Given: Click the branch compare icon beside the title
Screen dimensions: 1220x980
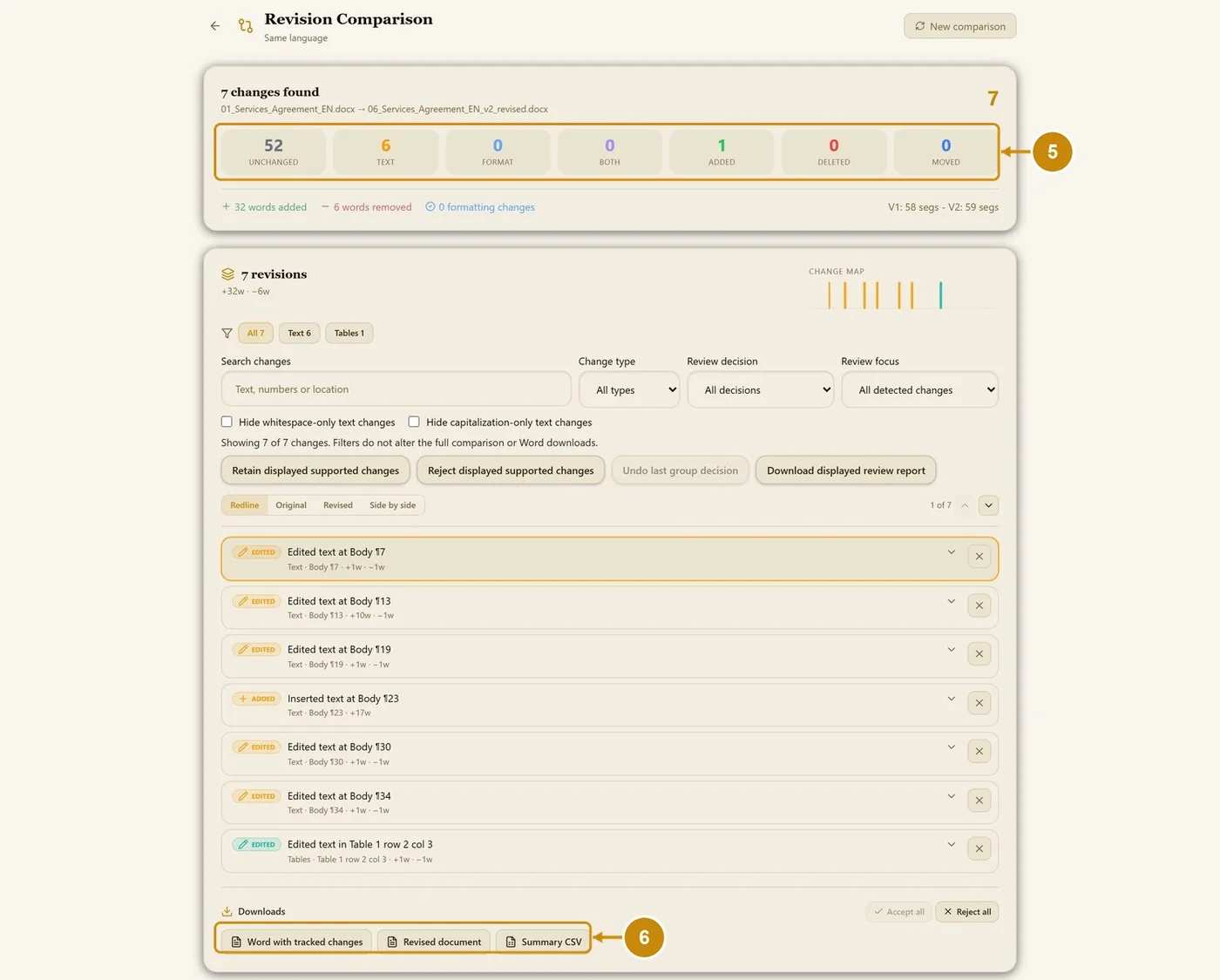Looking at the screenshot, I should [246, 26].
